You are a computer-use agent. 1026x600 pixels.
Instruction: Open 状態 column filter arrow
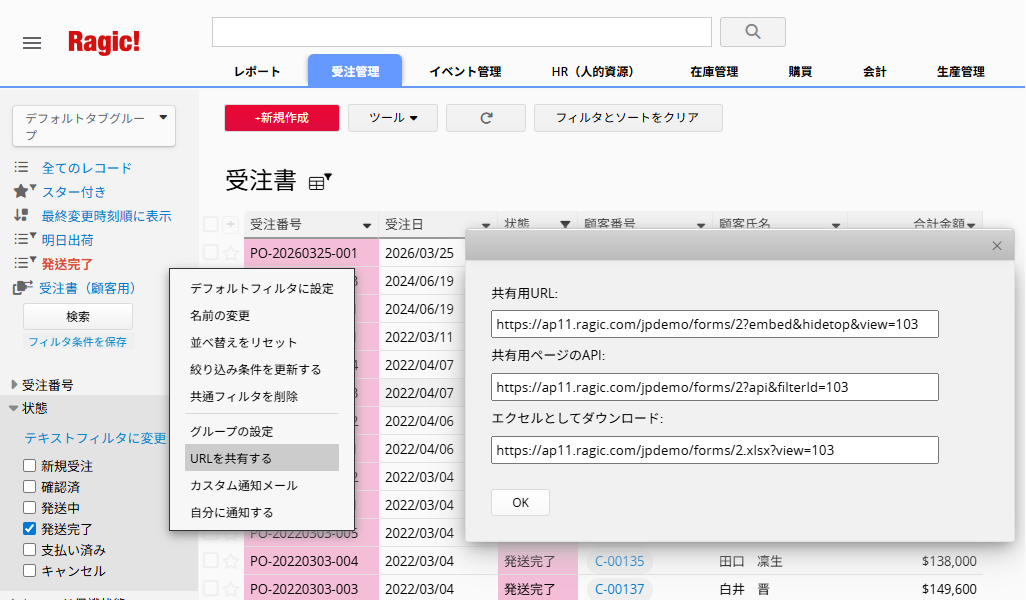[565, 224]
